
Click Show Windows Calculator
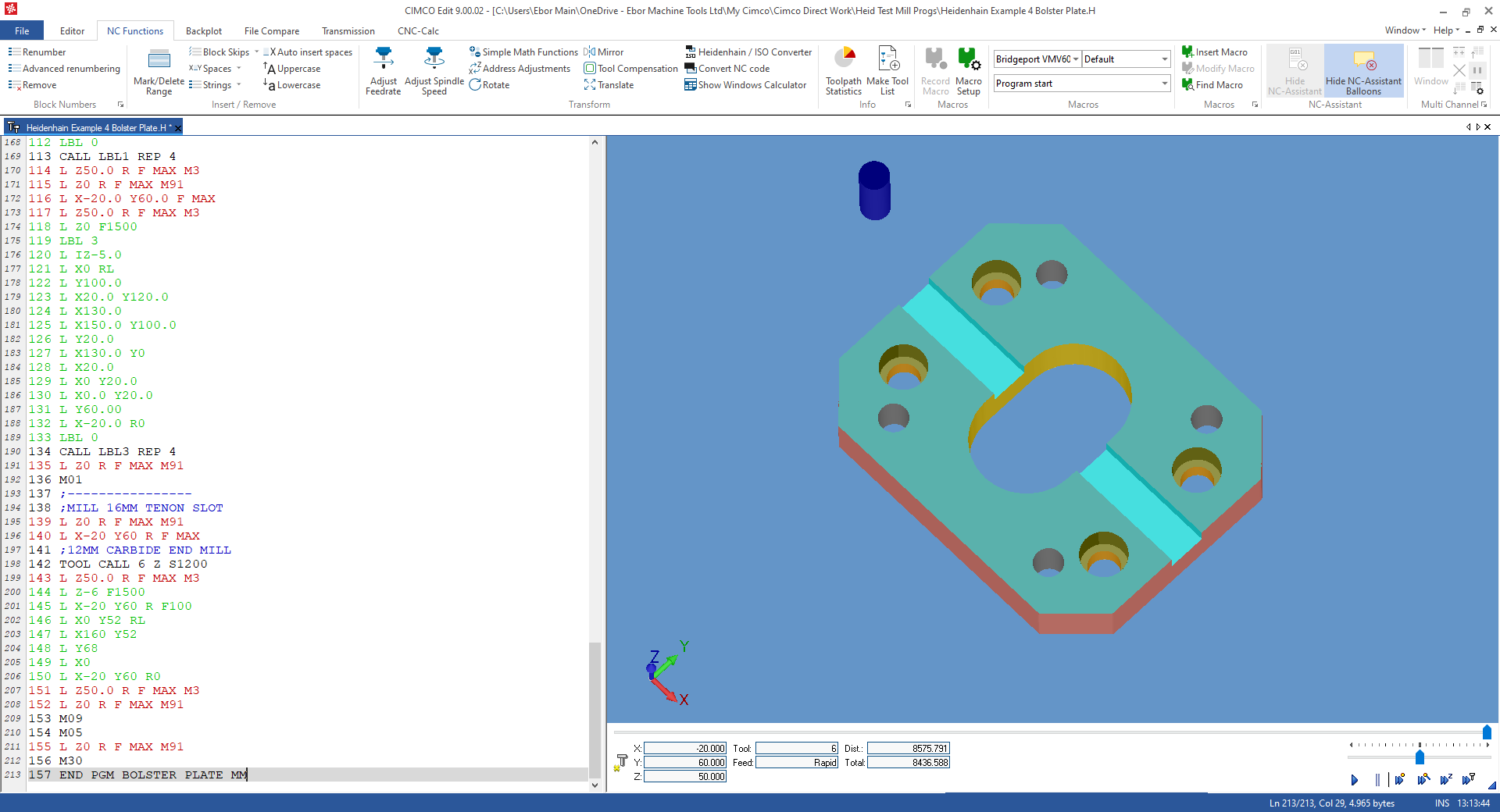(x=745, y=85)
